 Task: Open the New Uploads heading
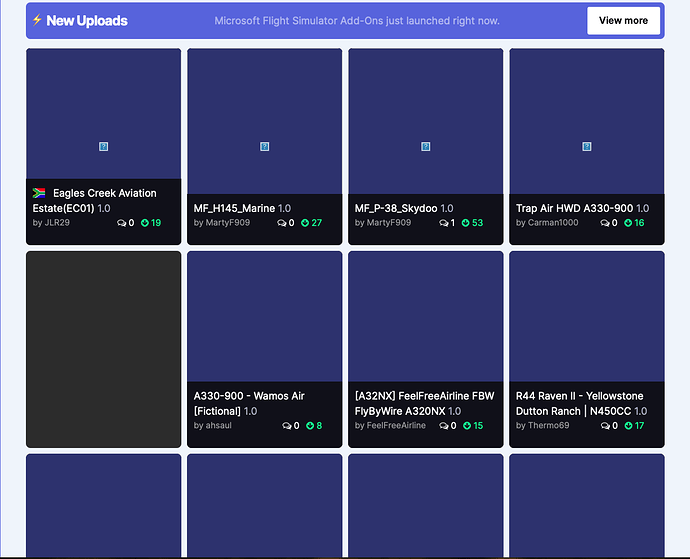87,21
